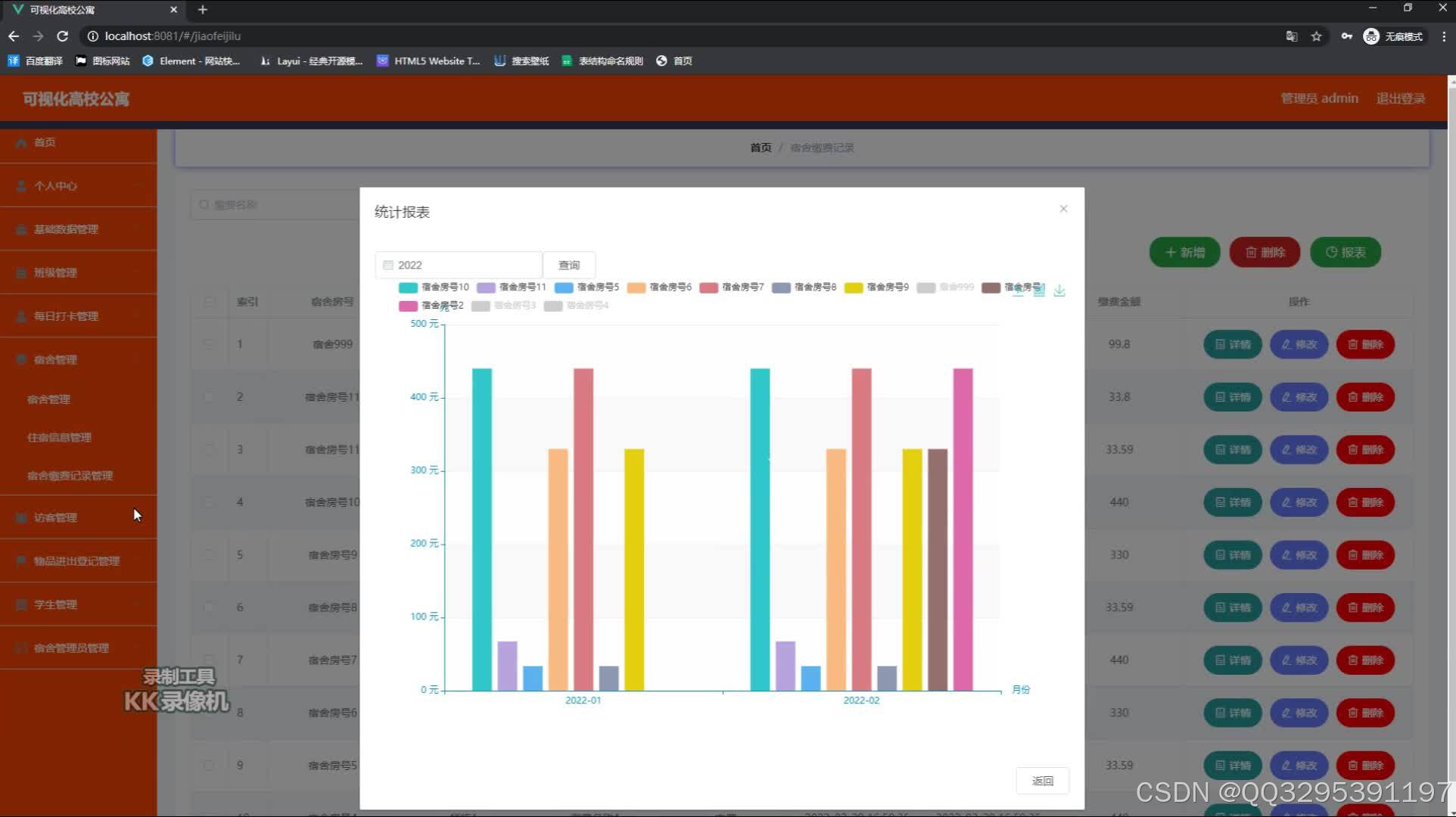This screenshot has width=1456, height=817.
Task: Open Layui bookmark
Action: [x=311, y=61]
